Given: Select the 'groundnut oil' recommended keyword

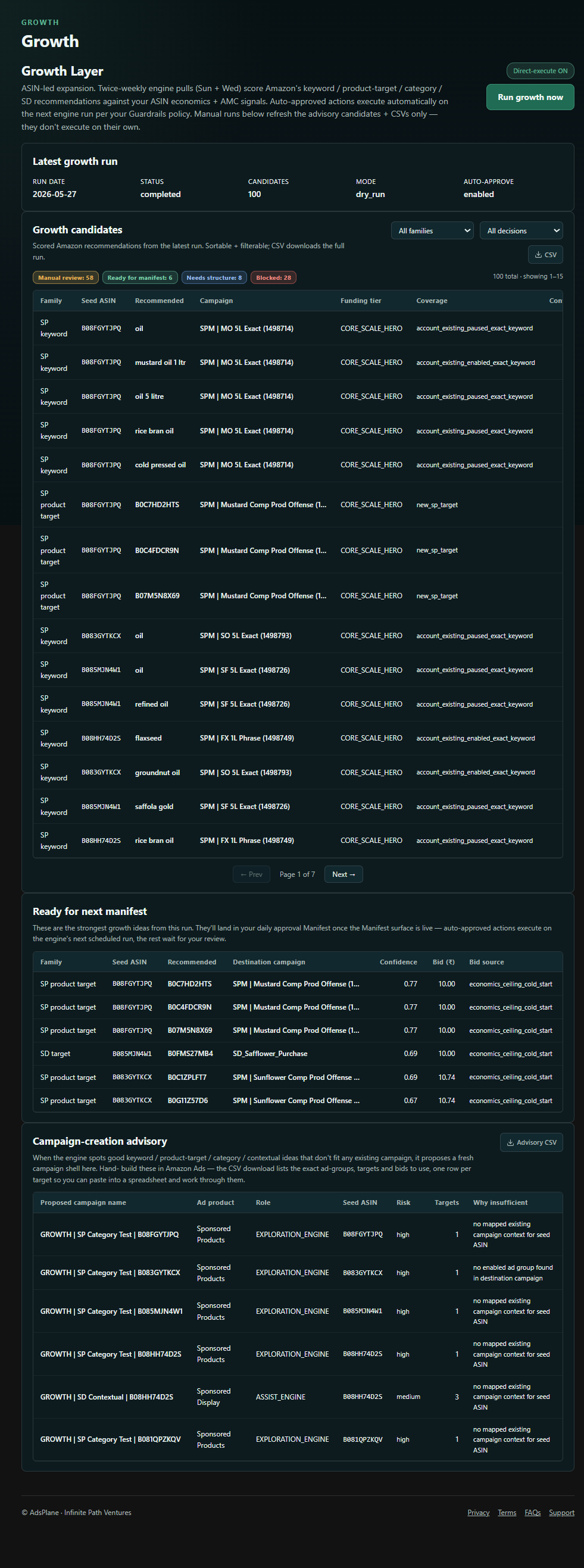Looking at the screenshot, I should tap(157, 773).
